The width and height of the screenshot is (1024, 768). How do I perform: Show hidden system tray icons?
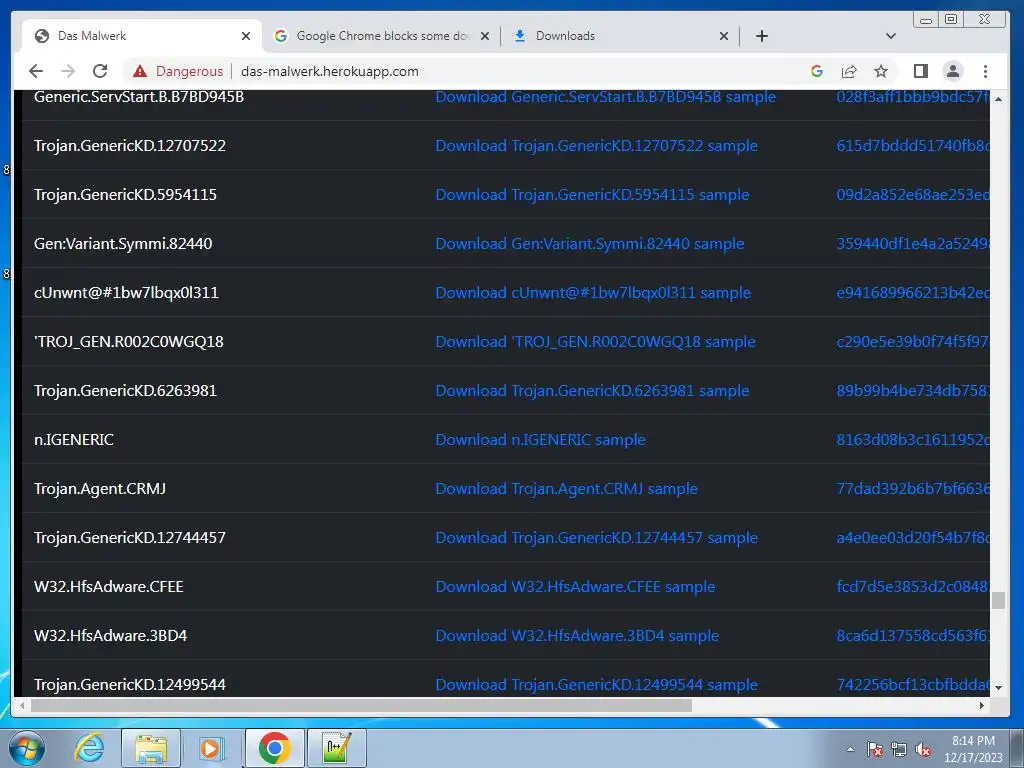click(850, 749)
